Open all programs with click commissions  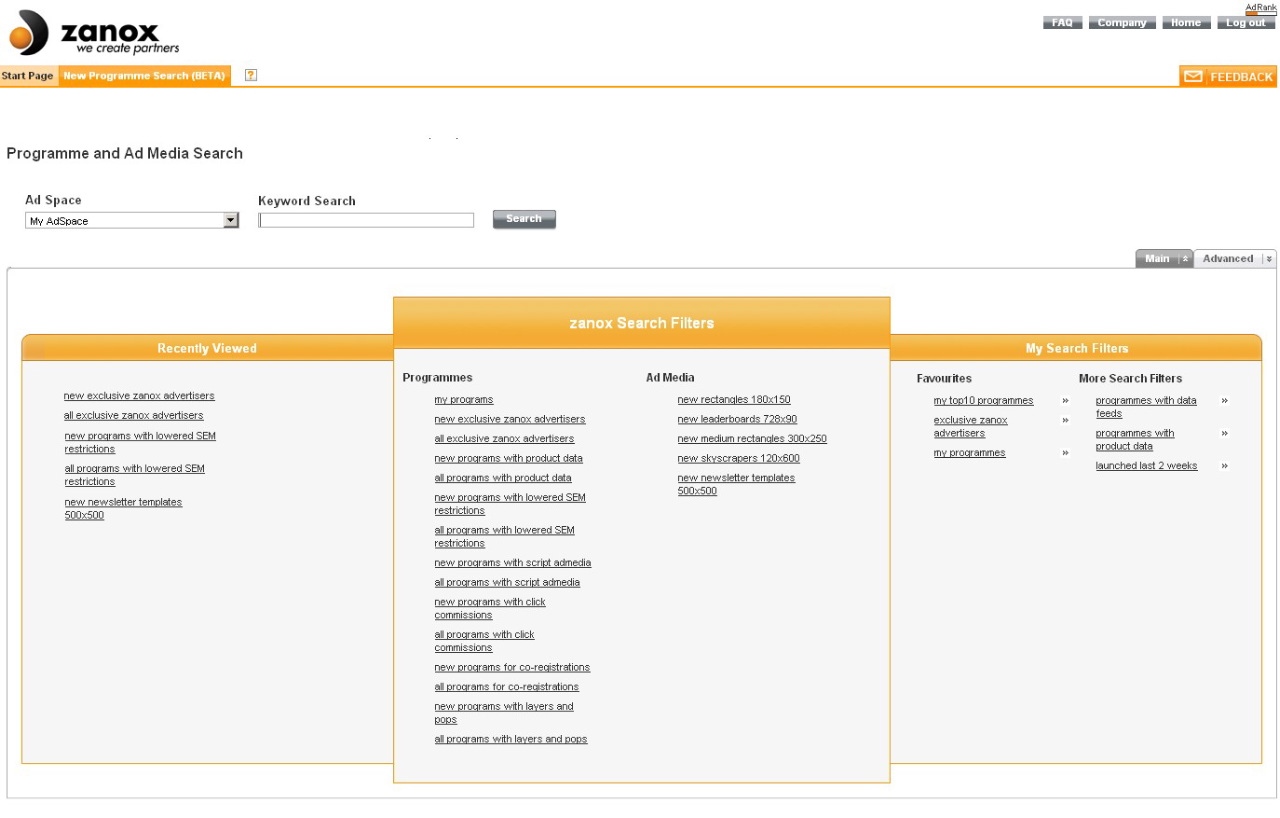click(484, 641)
